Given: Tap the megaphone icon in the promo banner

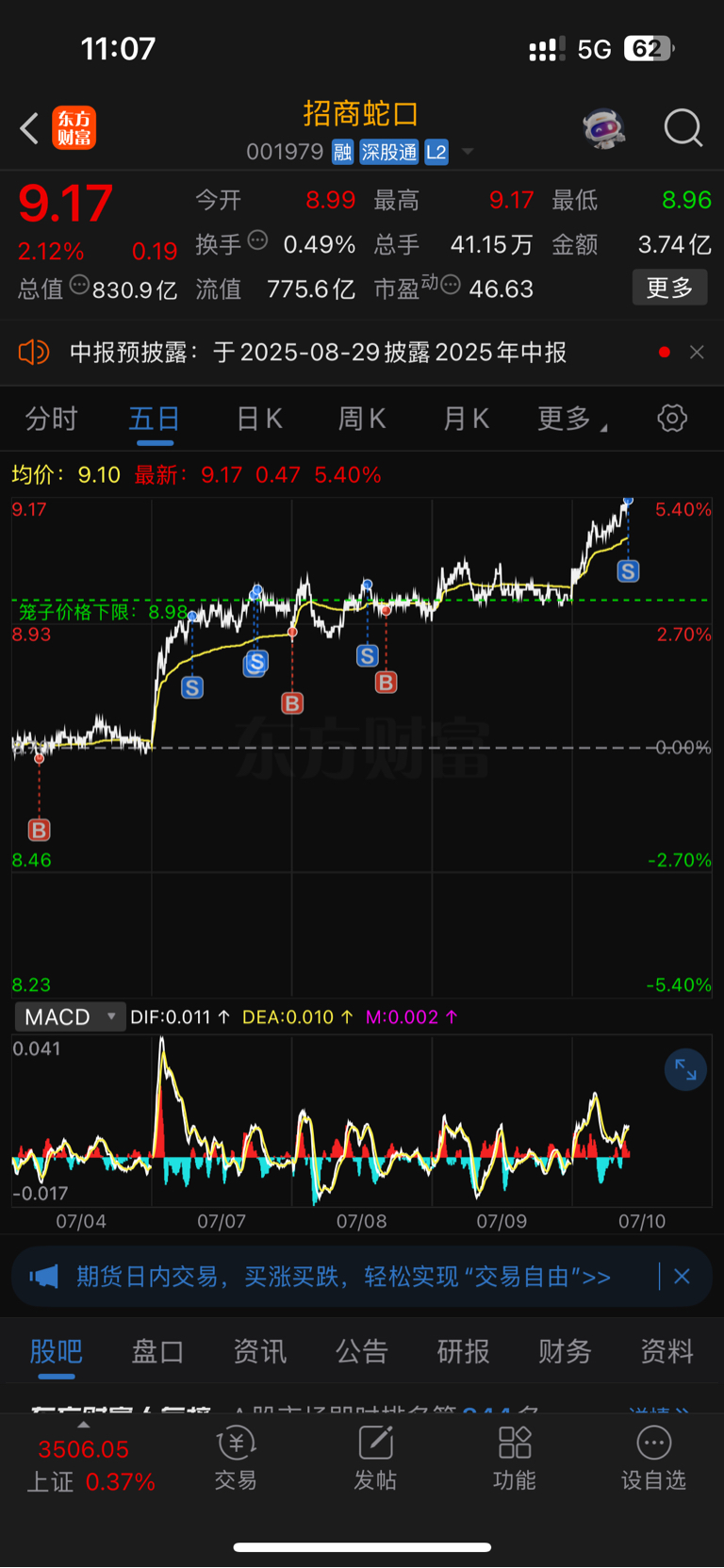Looking at the screenshot, I should point(43,1277).
